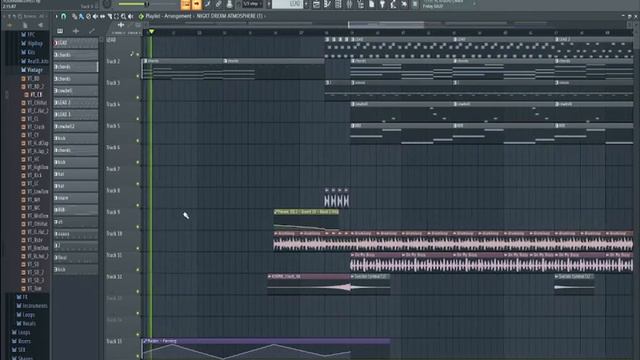Mute Track 11 using its green dot

click(x=138, y=270)
